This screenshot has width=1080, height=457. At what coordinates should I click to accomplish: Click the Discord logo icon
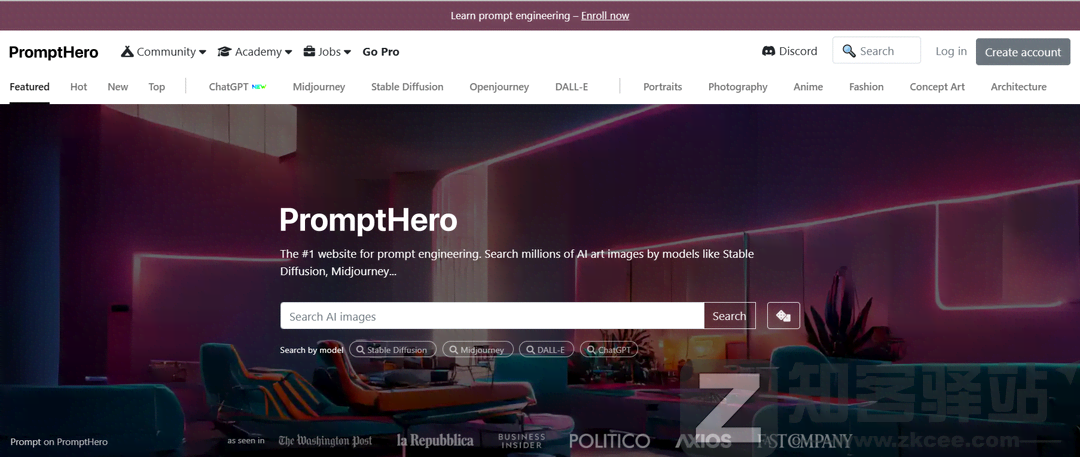click(769, 51)
